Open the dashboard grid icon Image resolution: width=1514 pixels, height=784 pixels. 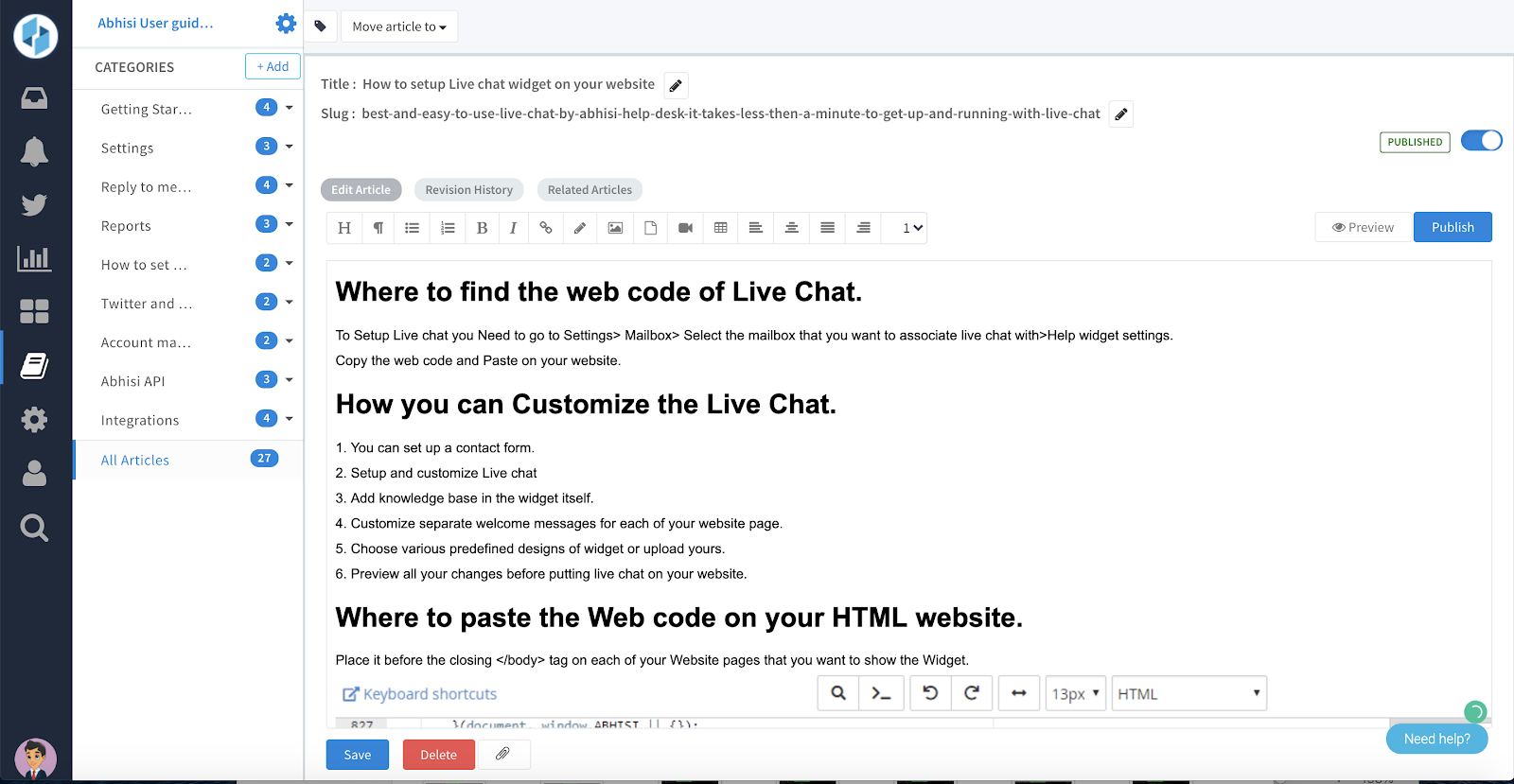tap(34, 311)
